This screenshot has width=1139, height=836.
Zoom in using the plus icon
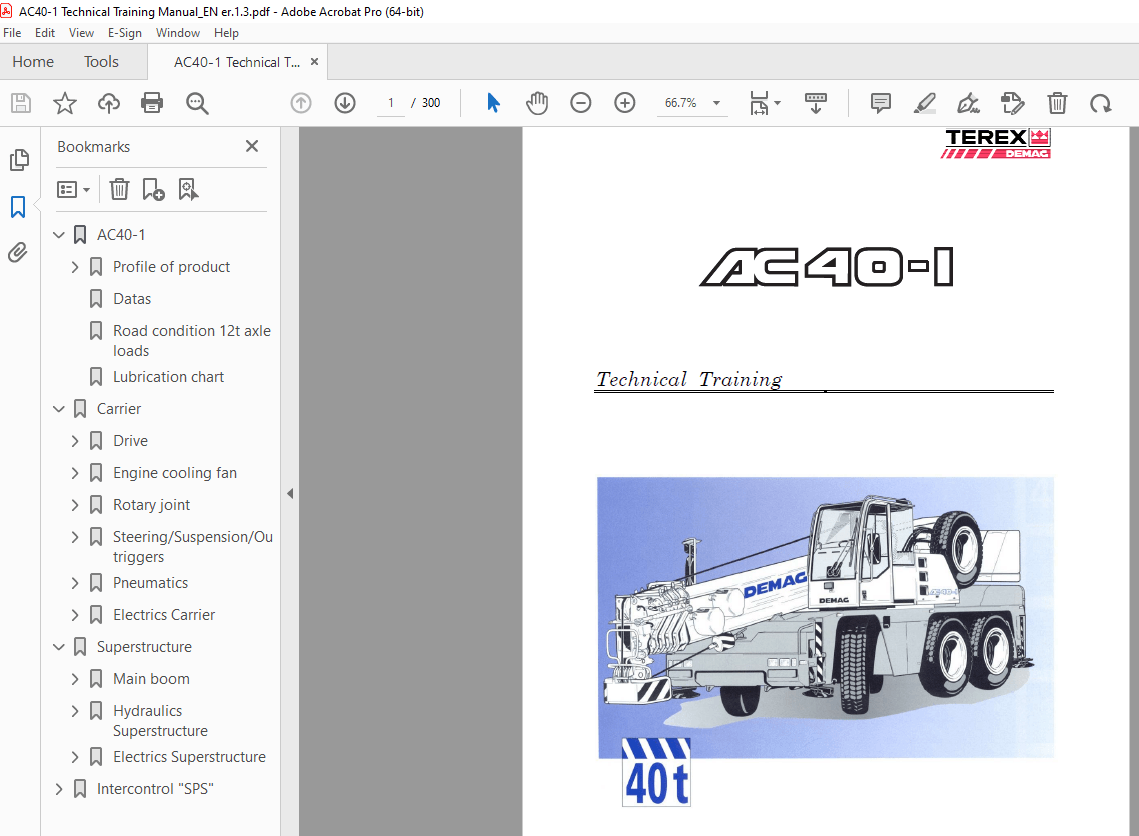pos(625,103)
